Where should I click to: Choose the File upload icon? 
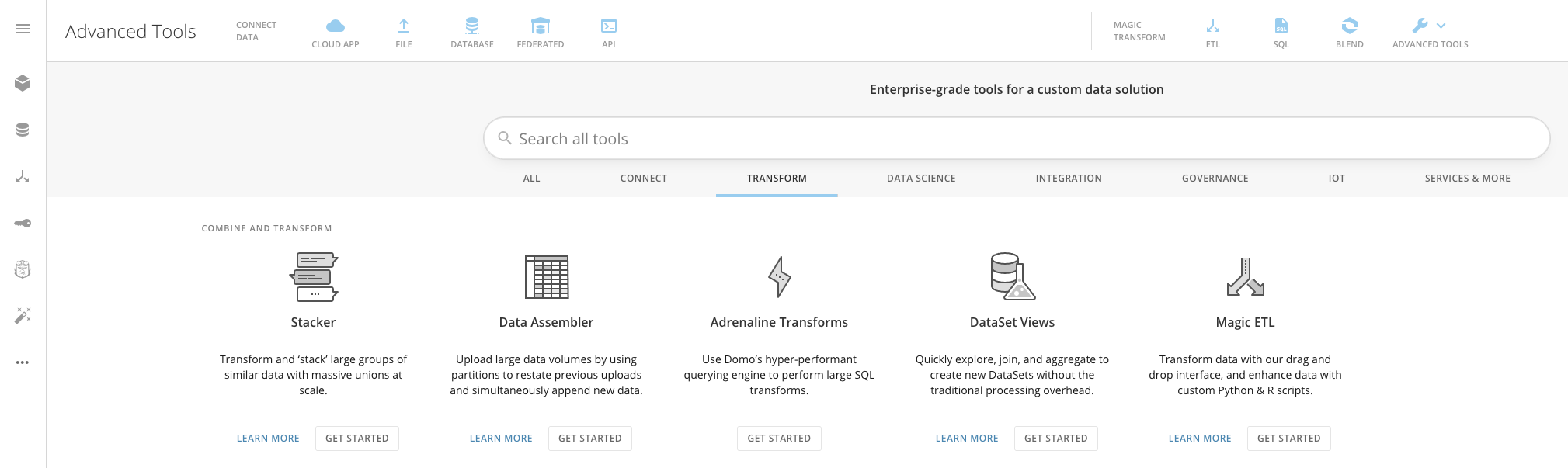tap(404, 26)
